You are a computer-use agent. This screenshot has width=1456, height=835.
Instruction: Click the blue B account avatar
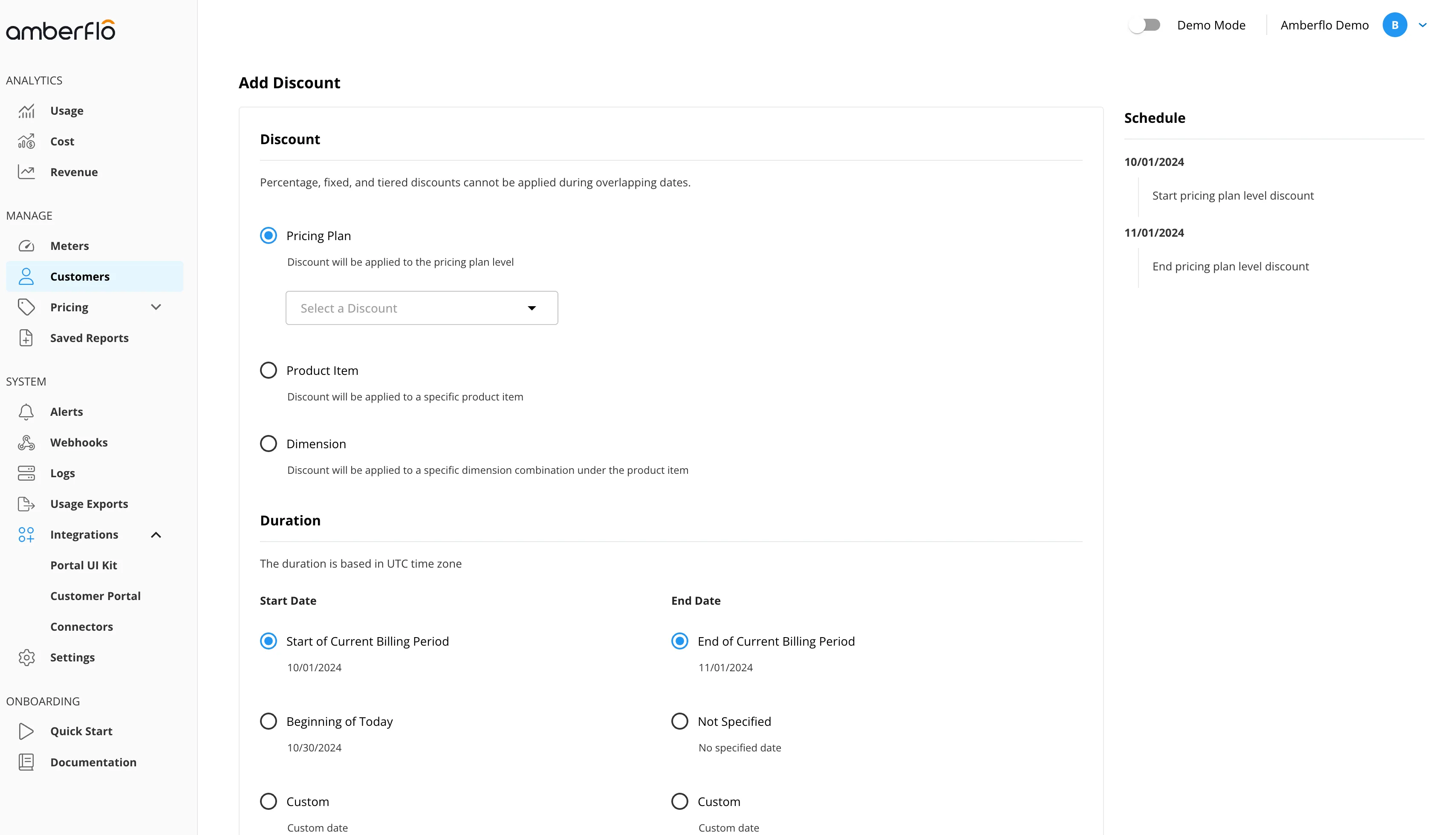(1394, 25)
